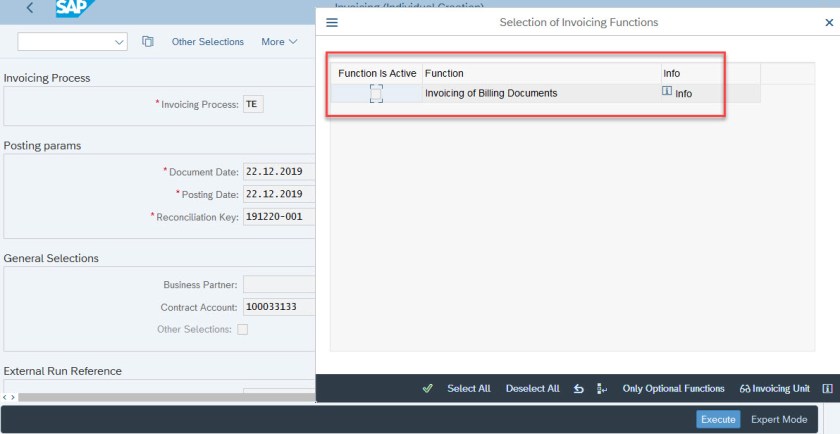The height and width of the screenshot is (434, 840).
Task: Select the Invoicing of Billing Documents cell
Action: point(542,93)
